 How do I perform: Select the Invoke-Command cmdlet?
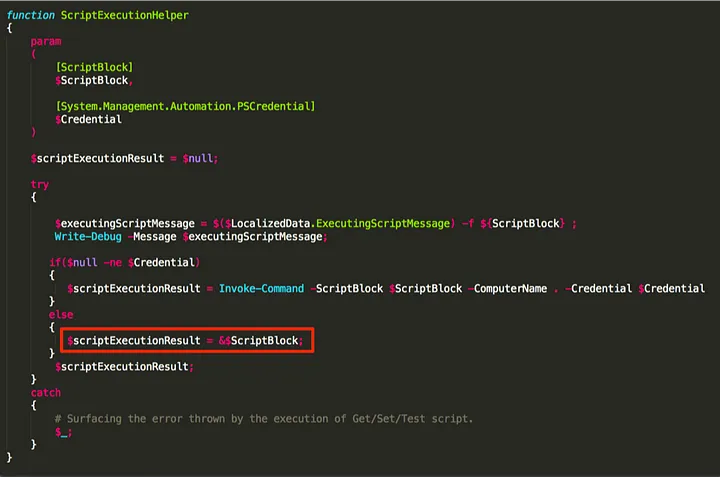coord(262,288)
